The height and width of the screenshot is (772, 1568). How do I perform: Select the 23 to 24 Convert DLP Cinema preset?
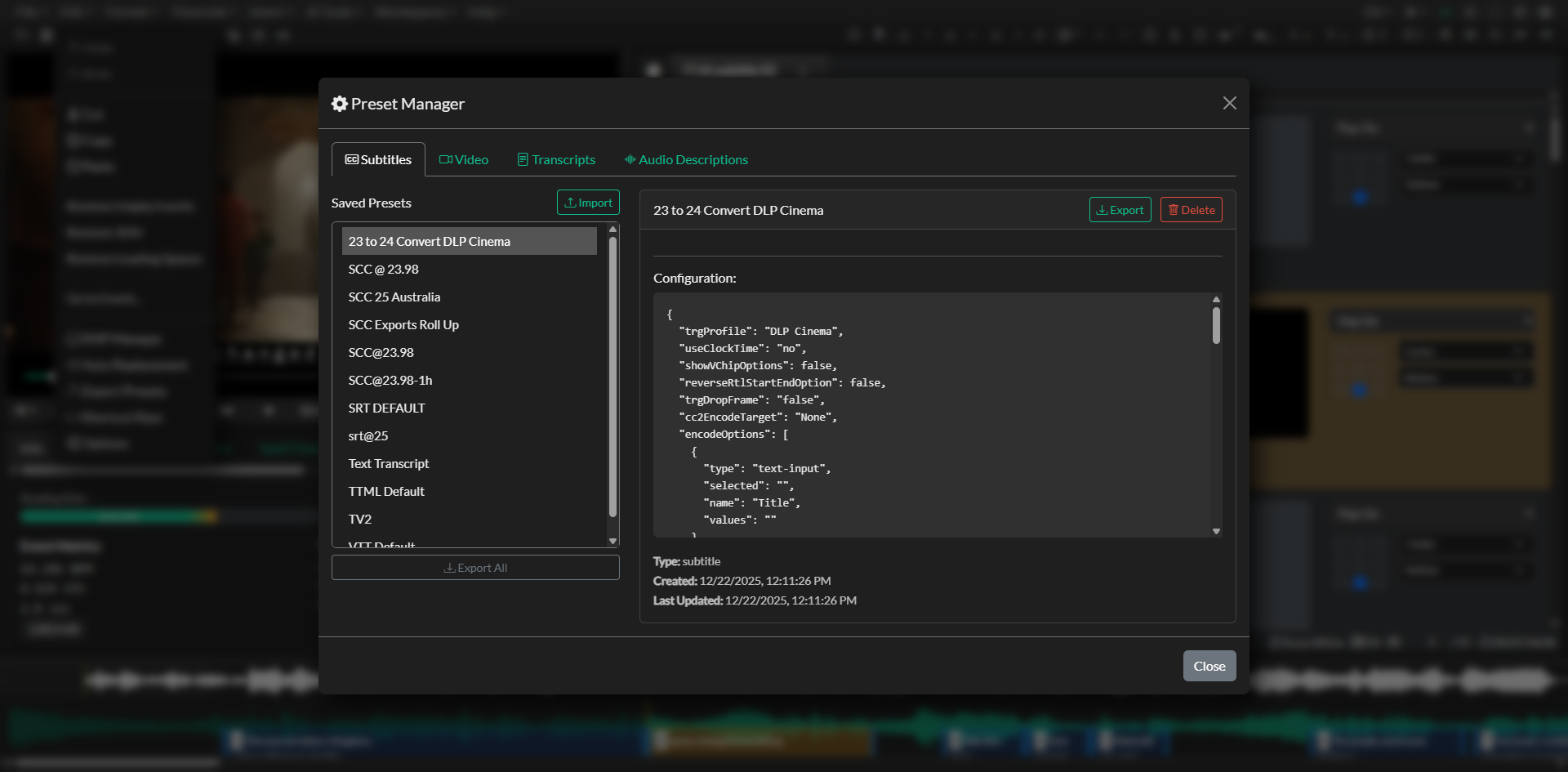tap(470, 241)
